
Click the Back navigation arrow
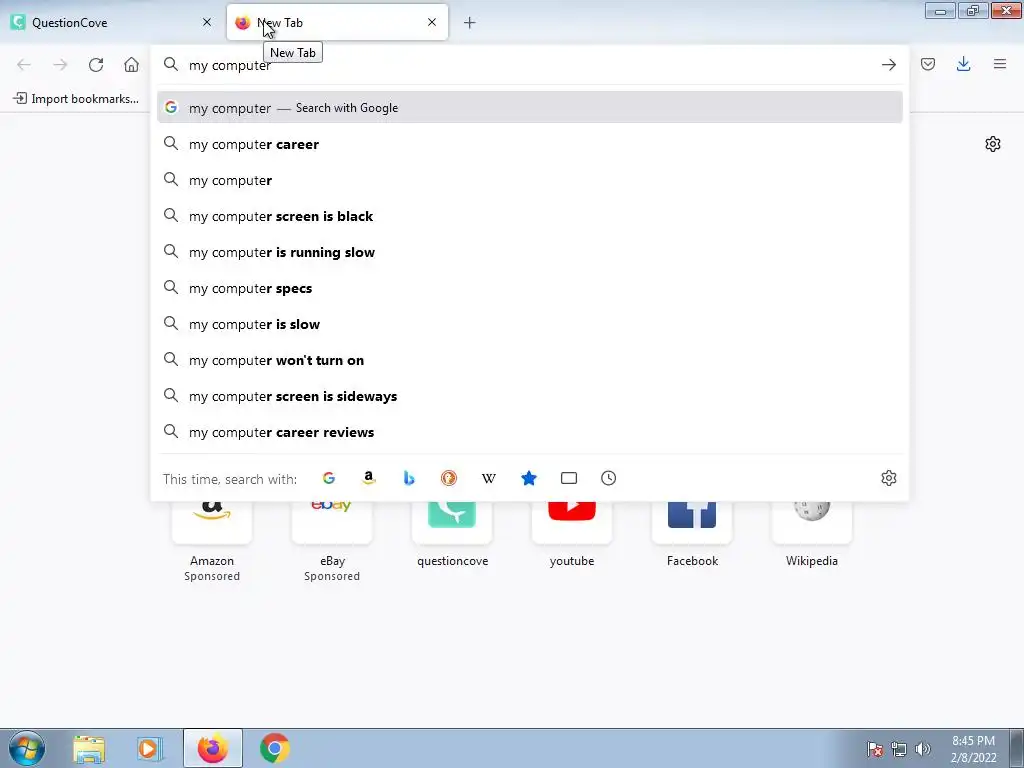[x=24, y=65]
